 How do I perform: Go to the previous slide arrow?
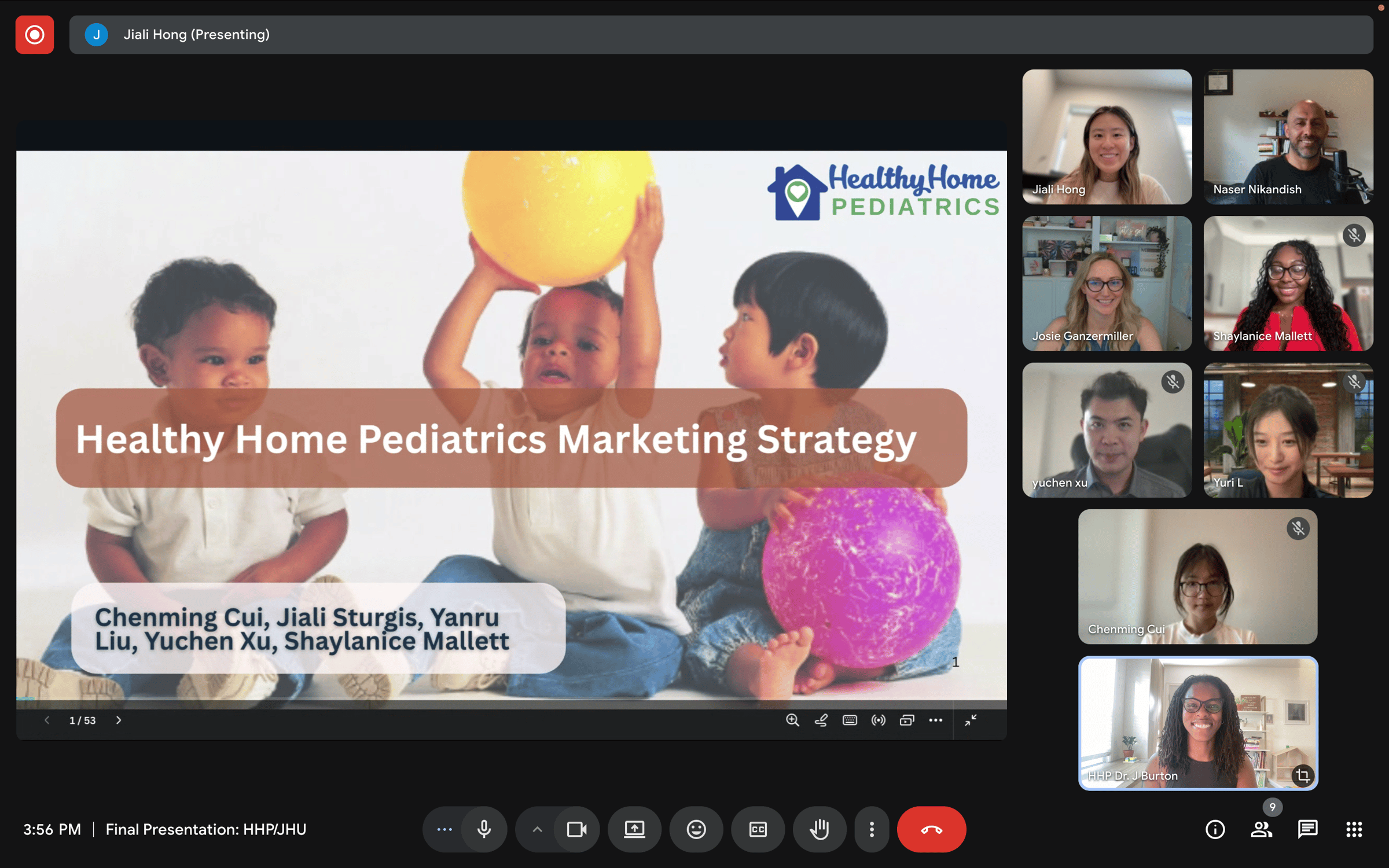[x=47, y=720]
